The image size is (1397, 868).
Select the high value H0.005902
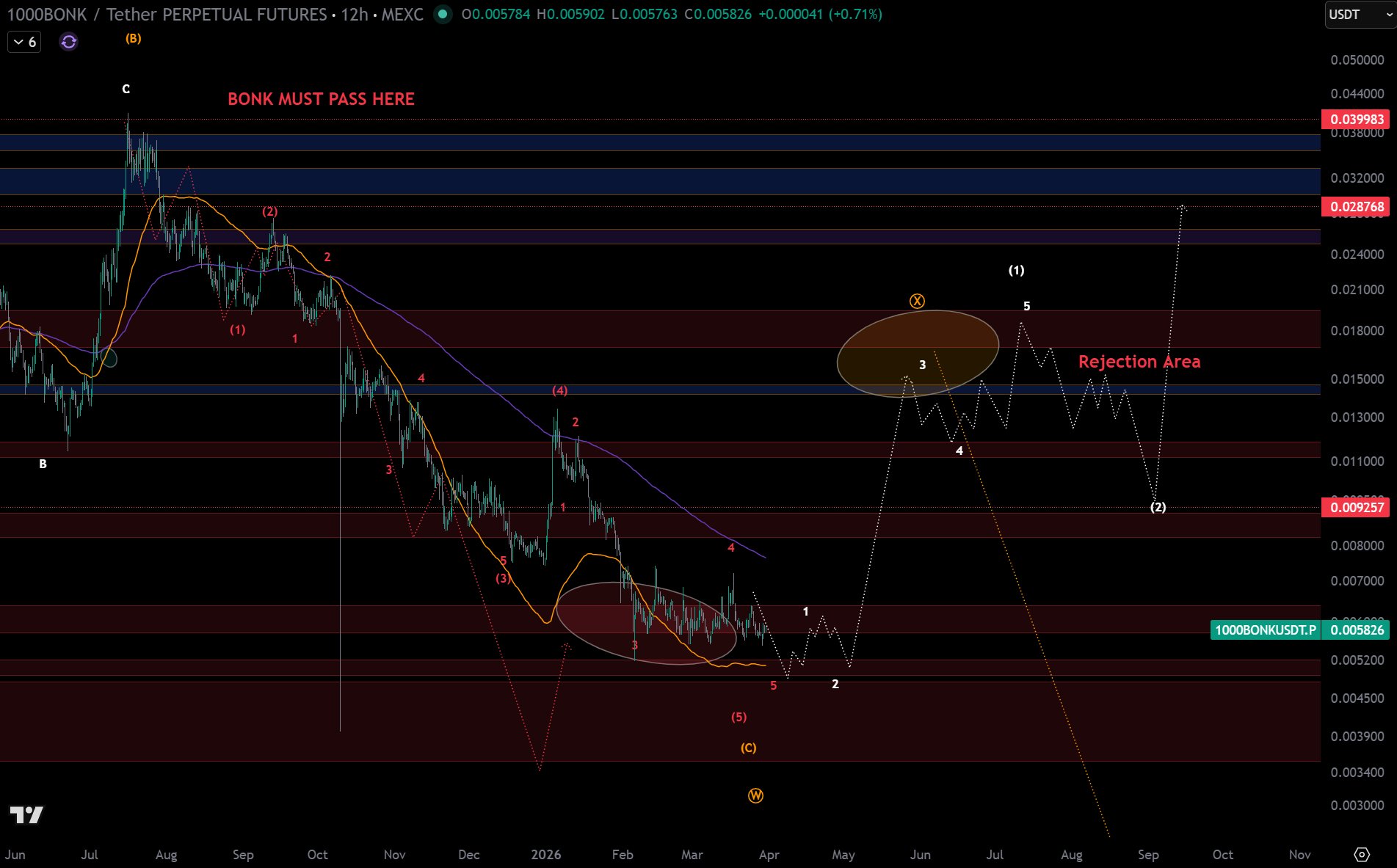tap(570, 14)
